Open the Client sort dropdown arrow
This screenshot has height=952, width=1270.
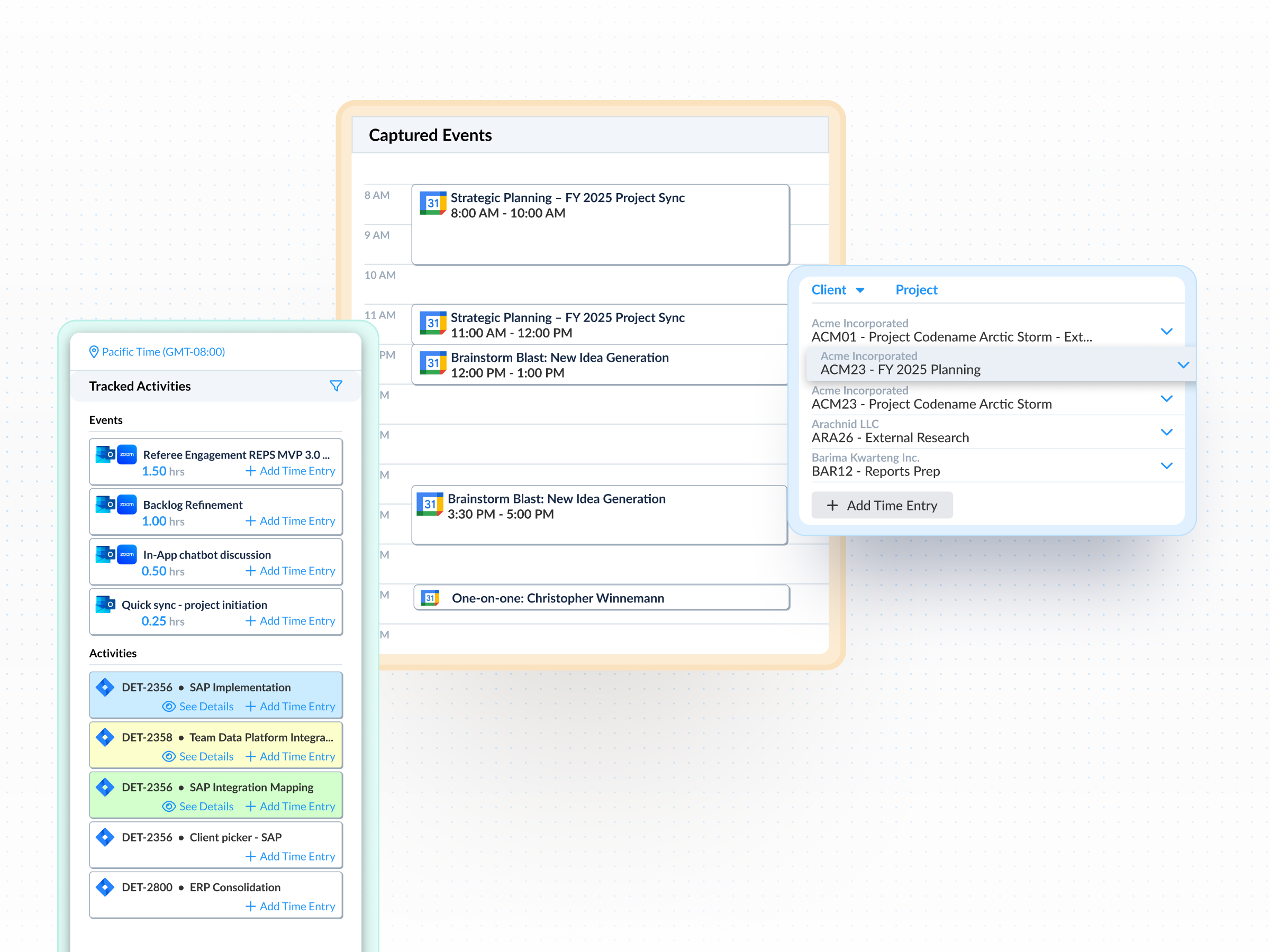(860, 290)
